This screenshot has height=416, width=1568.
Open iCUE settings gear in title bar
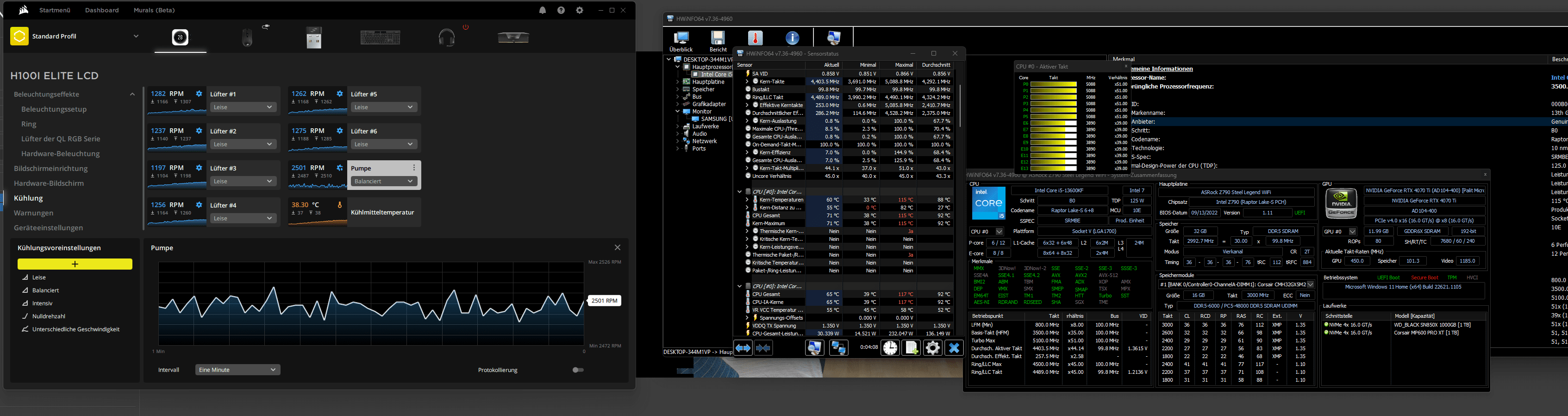tap(580, 10)
